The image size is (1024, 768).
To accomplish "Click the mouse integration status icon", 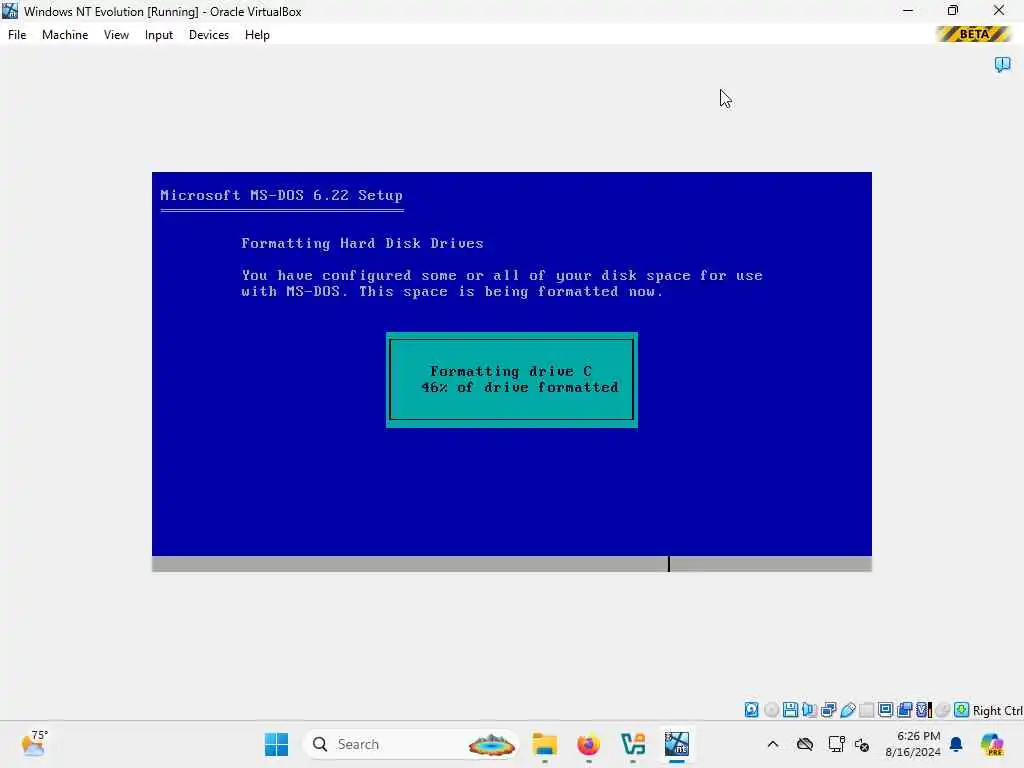I will (942, 710).
